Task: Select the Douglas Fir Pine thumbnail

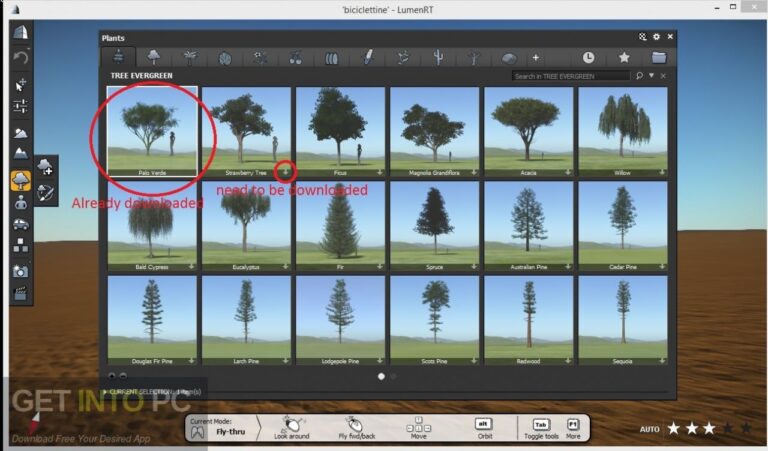Action: tap(152, 320)
